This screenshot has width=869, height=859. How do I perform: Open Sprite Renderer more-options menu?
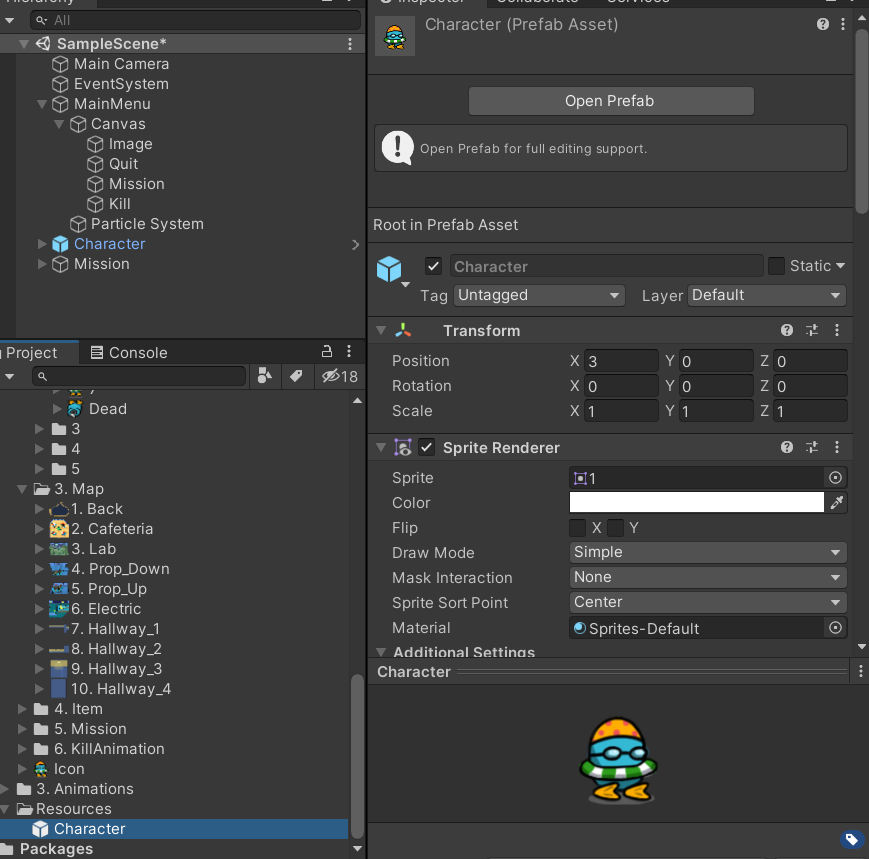point(837,447)
